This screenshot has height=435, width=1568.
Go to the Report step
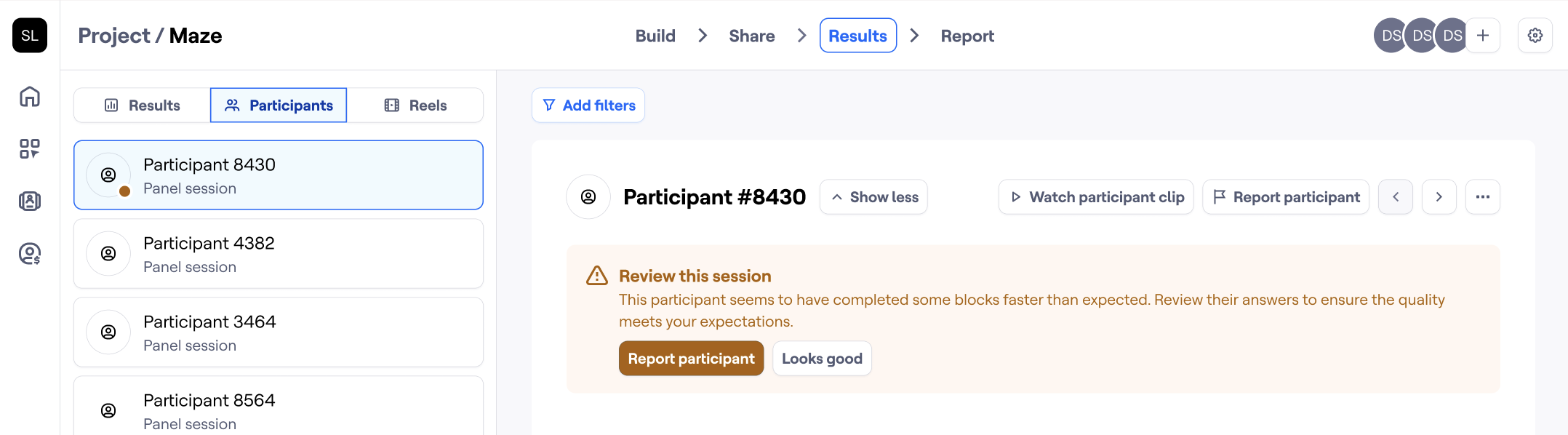tap(967, 36)
